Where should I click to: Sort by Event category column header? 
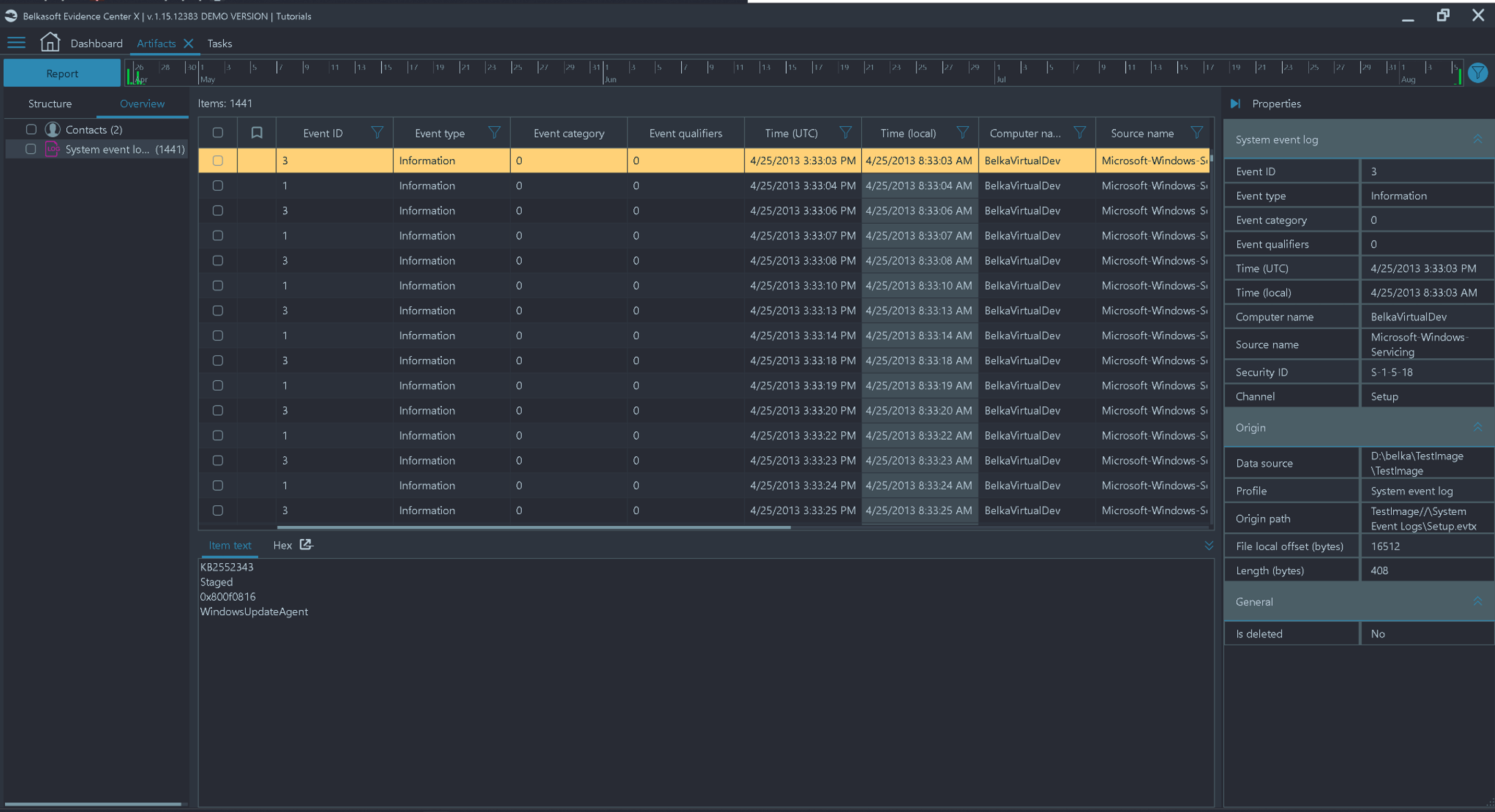tap(569, 133)
